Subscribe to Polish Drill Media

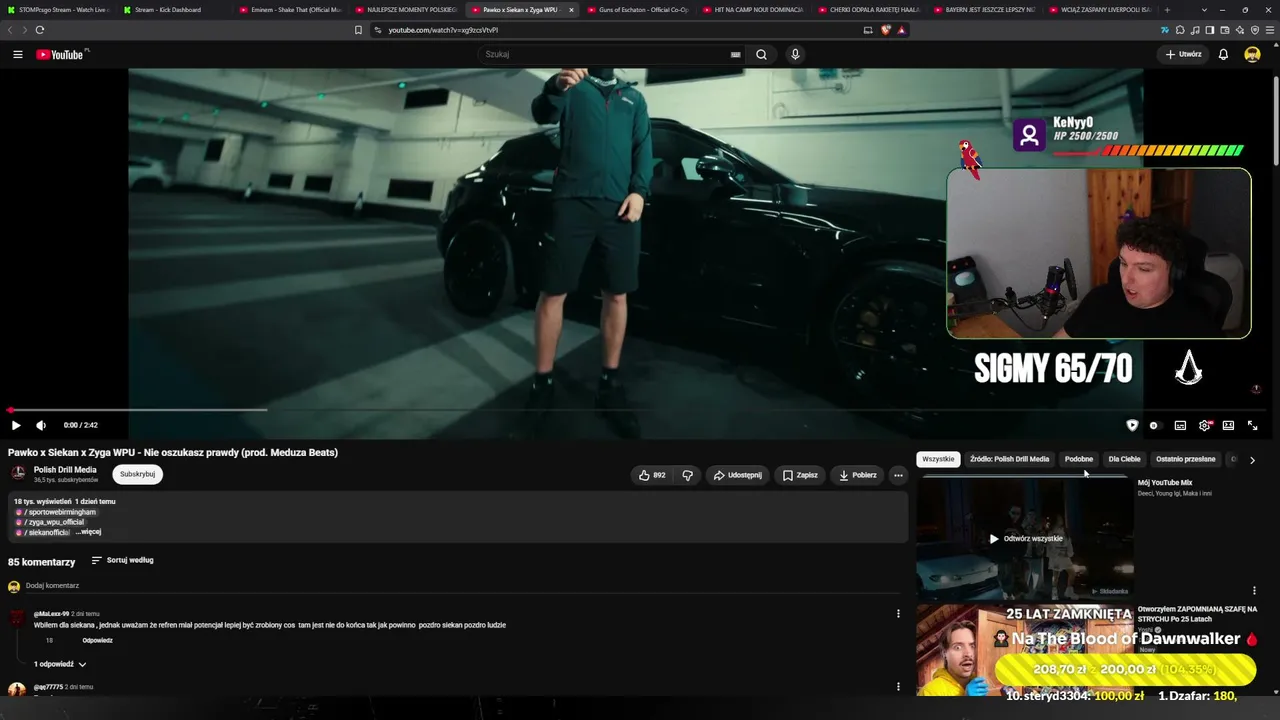[137, 474]
